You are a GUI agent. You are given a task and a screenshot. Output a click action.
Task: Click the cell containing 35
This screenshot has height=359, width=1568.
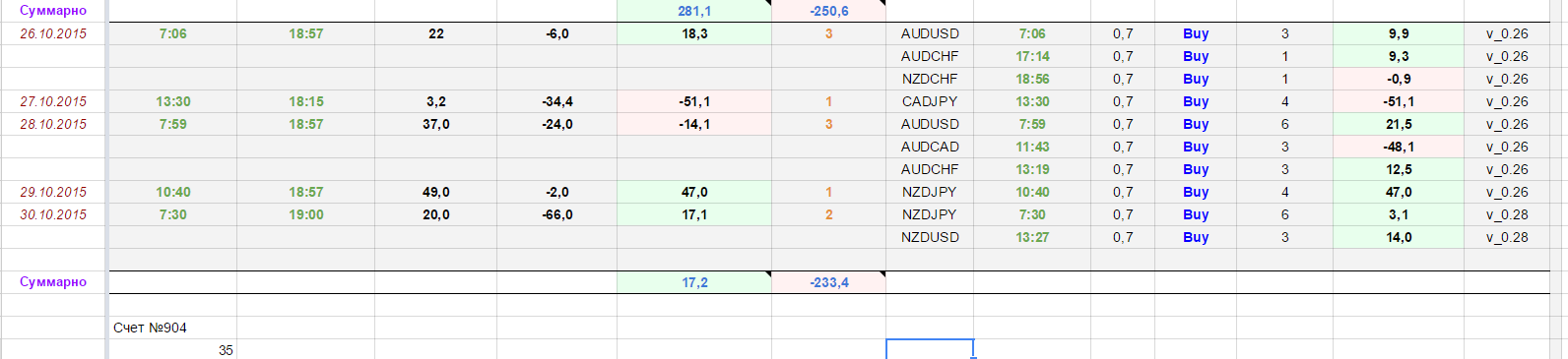click(x=172, y=350)
